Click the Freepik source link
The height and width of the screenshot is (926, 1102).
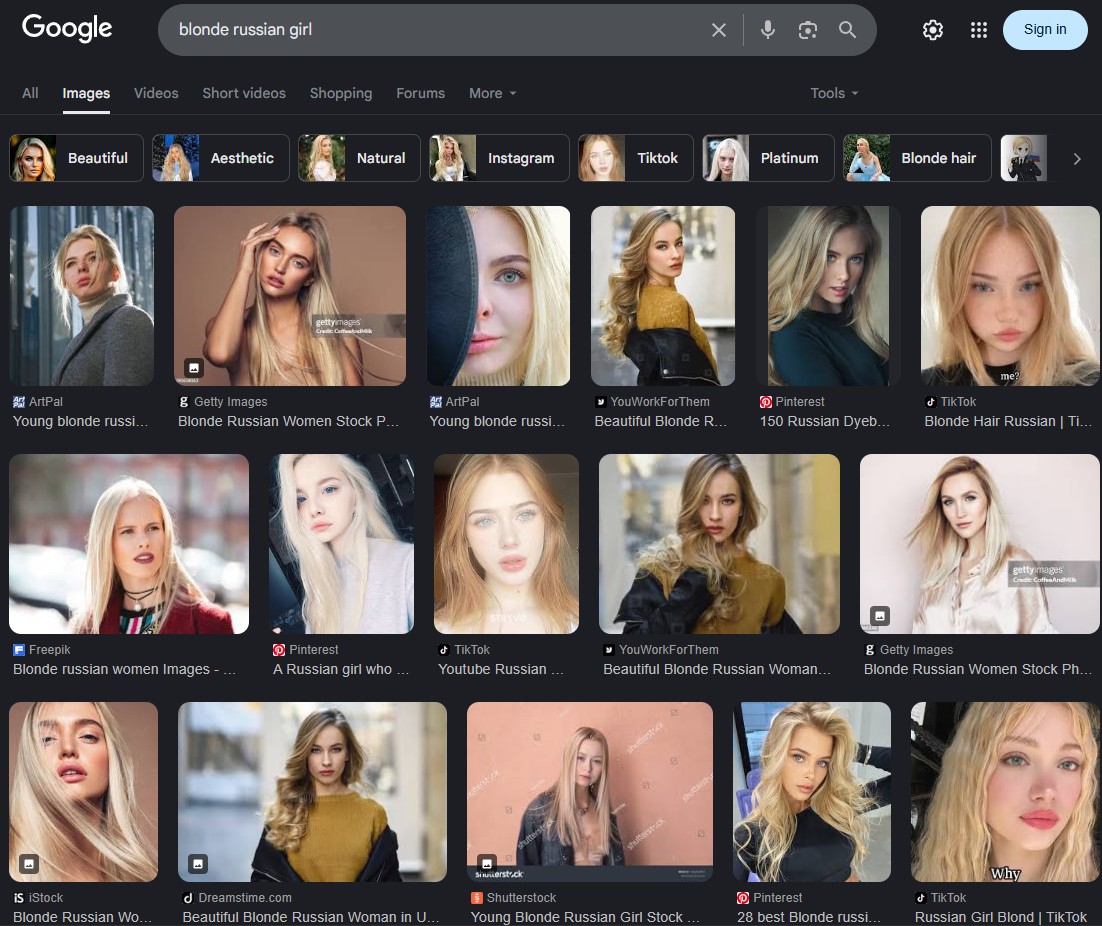49,650
